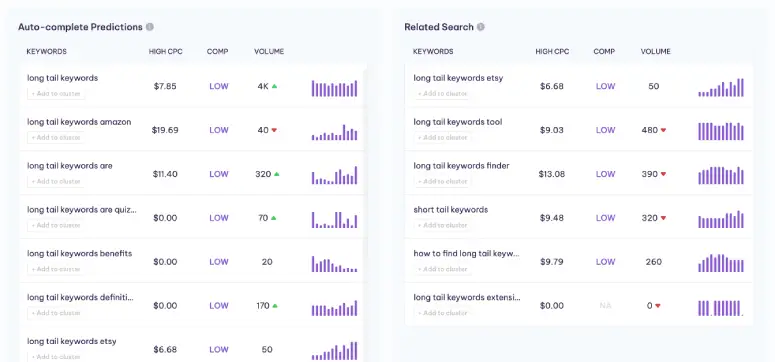Open trend chart for short tail keywords
The height and width of the screenshot is (362, 775).
coord(721,220)
